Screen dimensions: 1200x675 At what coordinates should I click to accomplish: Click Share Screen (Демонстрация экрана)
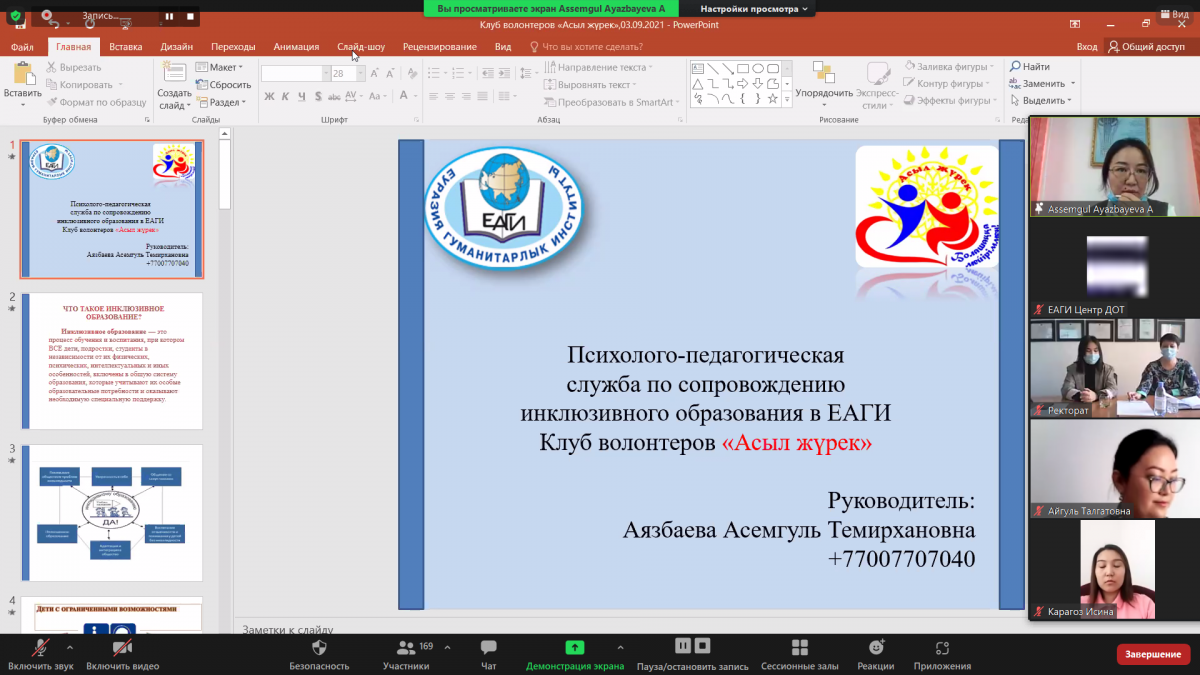(575, 655)
